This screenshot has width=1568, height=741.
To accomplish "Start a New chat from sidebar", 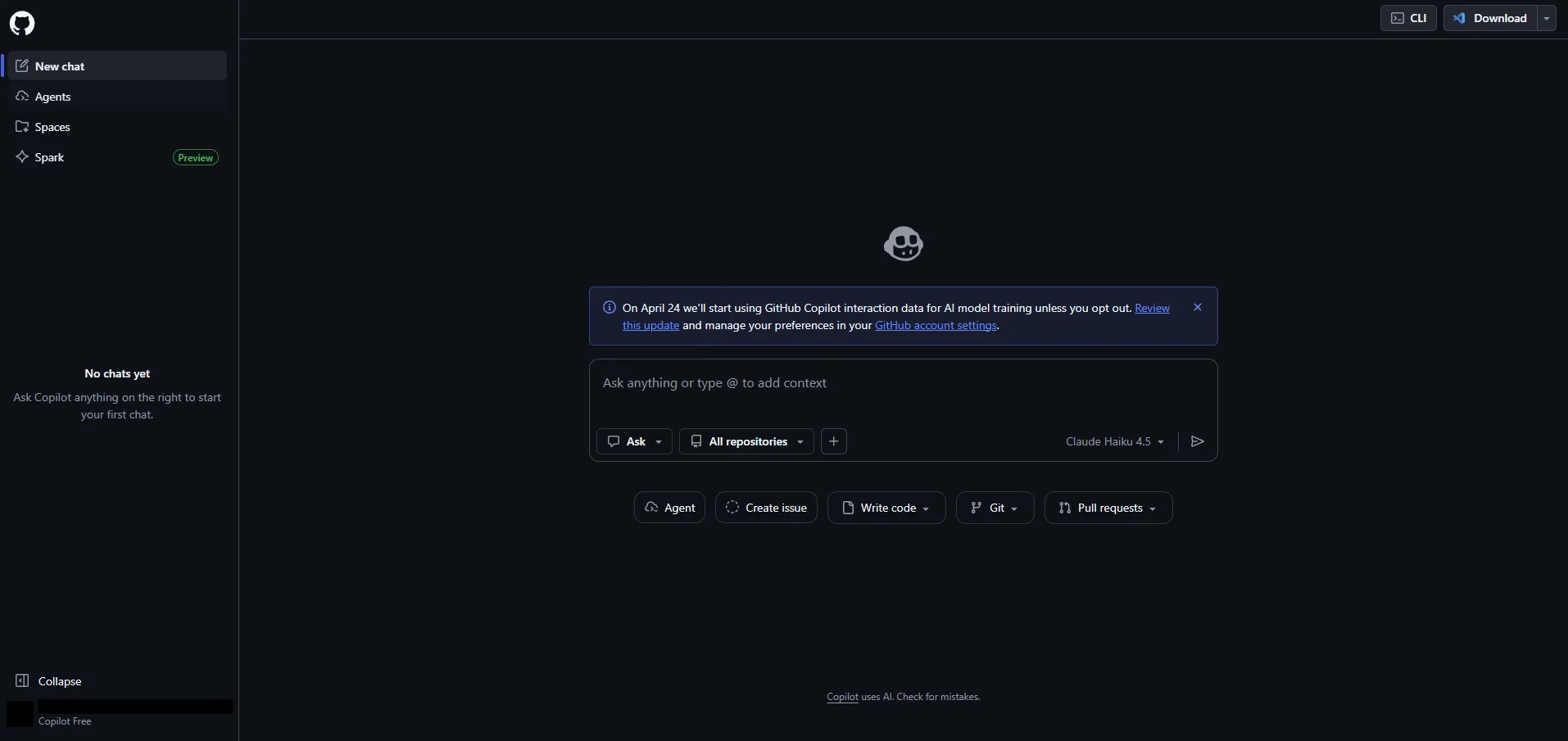I will pos(117,66).
